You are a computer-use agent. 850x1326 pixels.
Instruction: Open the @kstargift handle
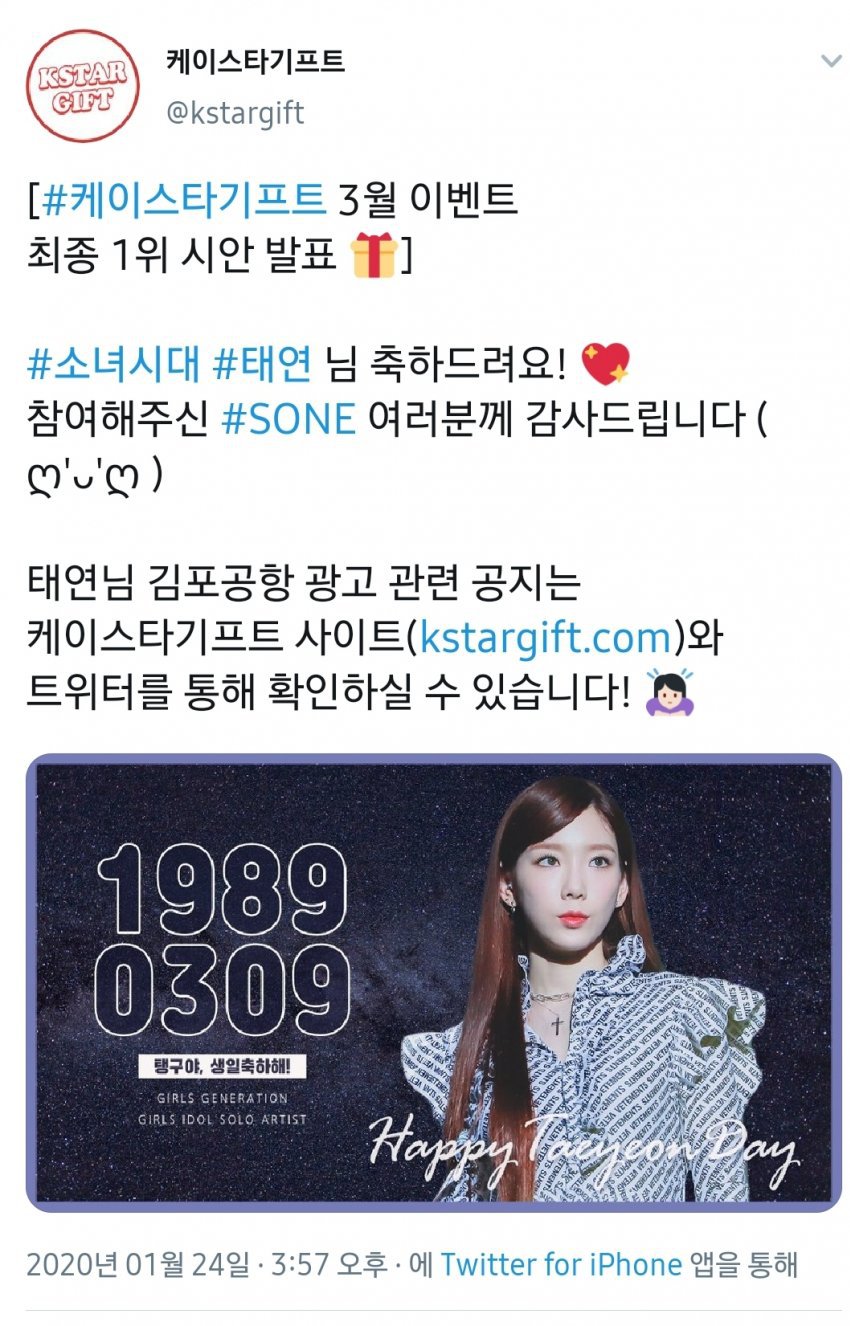click(x=235, y=113)
